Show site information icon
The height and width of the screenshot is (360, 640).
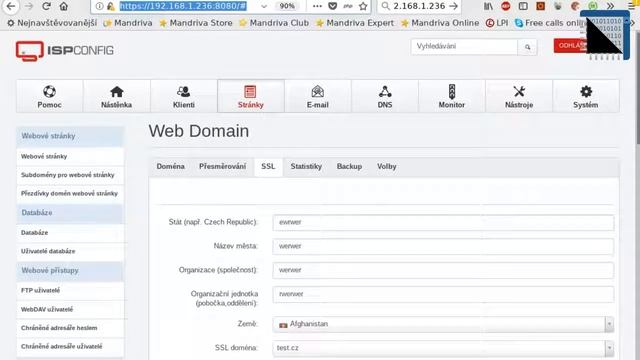pyautogui.click(x=99, y=6)
